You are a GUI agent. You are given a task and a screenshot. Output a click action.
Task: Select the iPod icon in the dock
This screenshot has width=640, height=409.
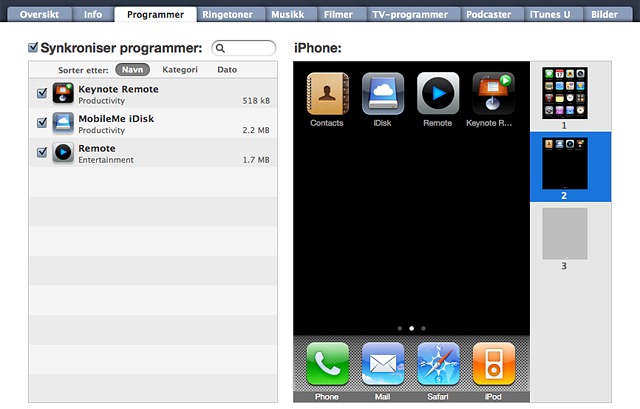pyautogui.click(x=493, y=364)
